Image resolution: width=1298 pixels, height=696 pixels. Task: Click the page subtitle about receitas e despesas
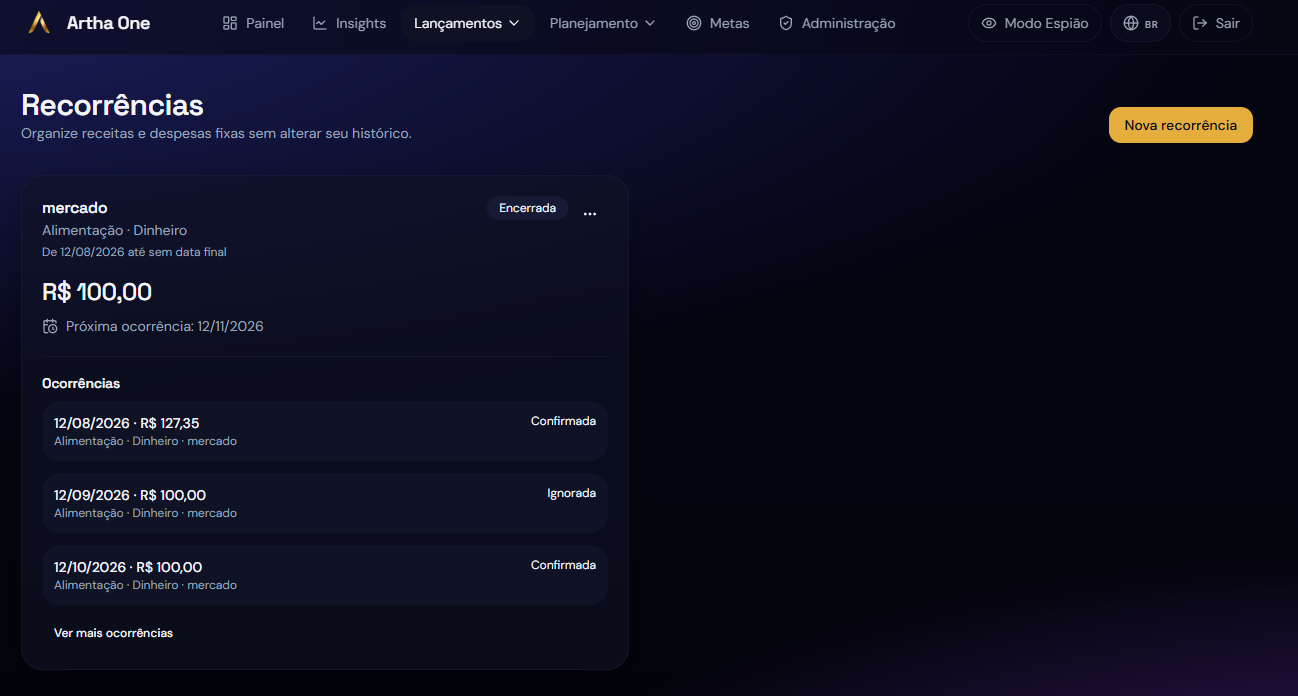(216, 133)
